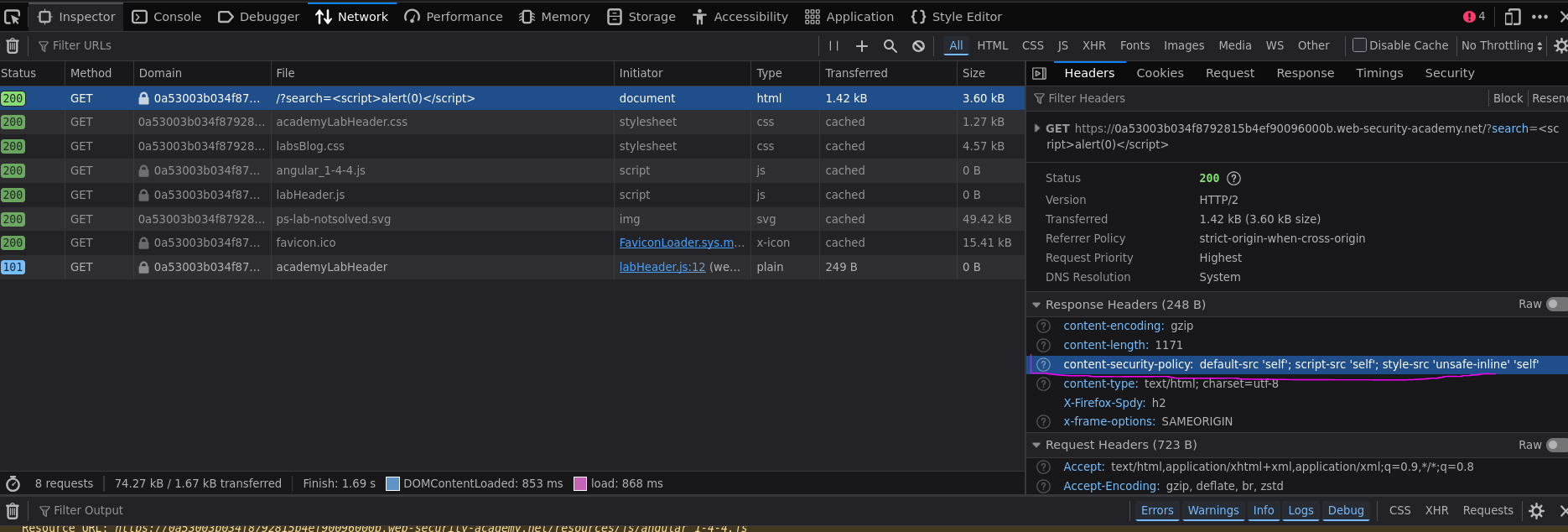
Task: Filter requests by WS type
Action: coord(1274,45)
